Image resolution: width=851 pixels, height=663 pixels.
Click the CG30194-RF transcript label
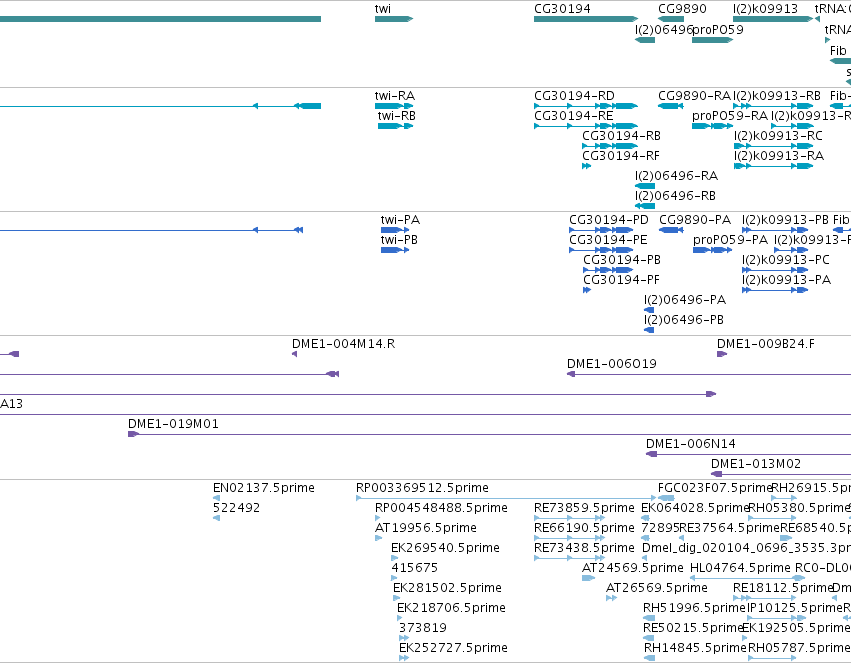tap(621, 156)
